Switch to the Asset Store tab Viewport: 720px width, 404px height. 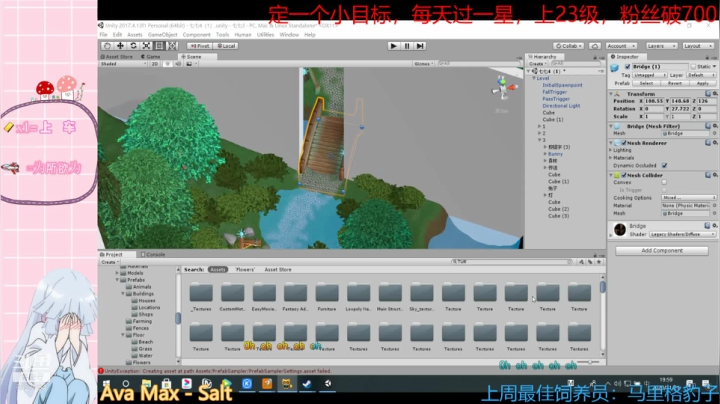tap(117, 56)
